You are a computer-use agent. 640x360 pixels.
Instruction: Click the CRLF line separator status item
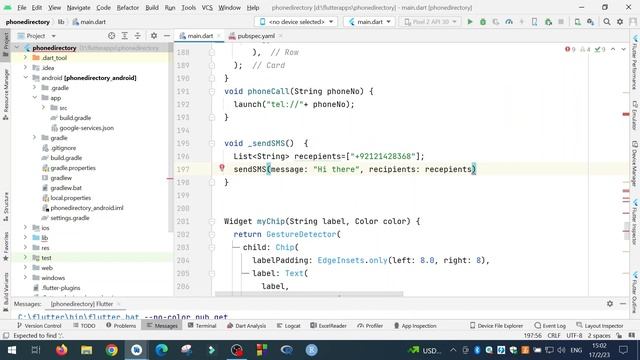554,336
